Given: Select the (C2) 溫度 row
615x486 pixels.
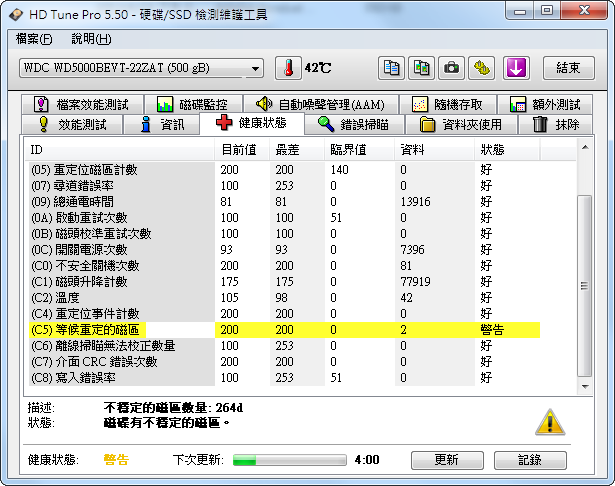Looking at the screenshot, I should [x=284, y=298].
